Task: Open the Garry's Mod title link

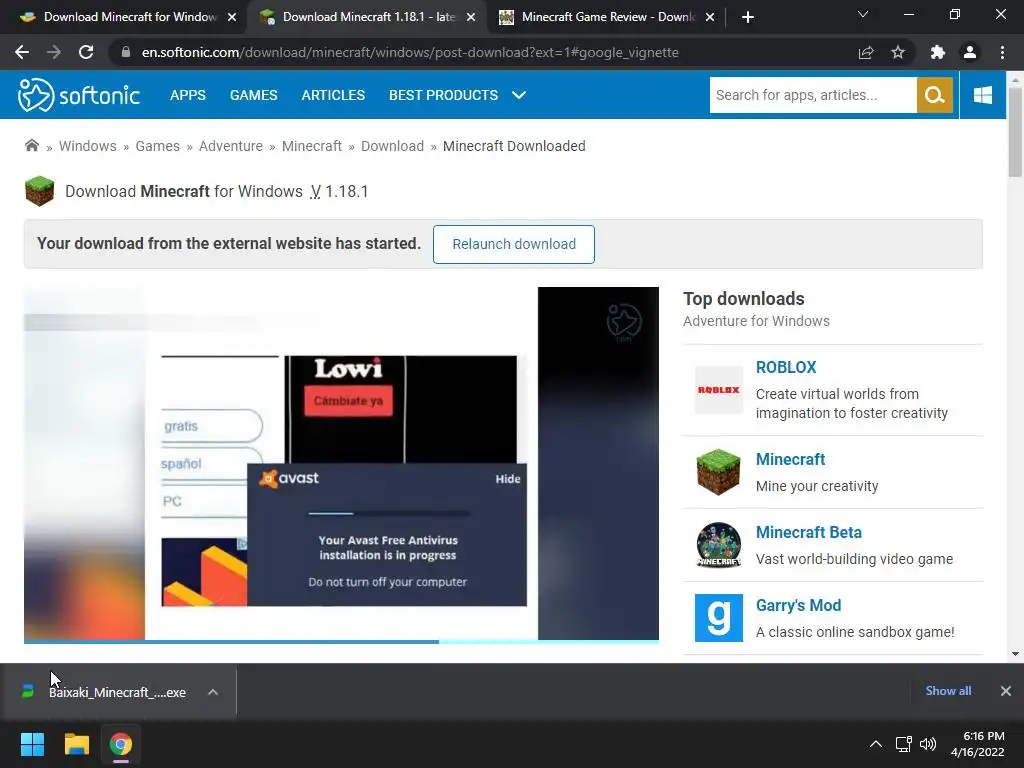Action: [x=798, y=605]
